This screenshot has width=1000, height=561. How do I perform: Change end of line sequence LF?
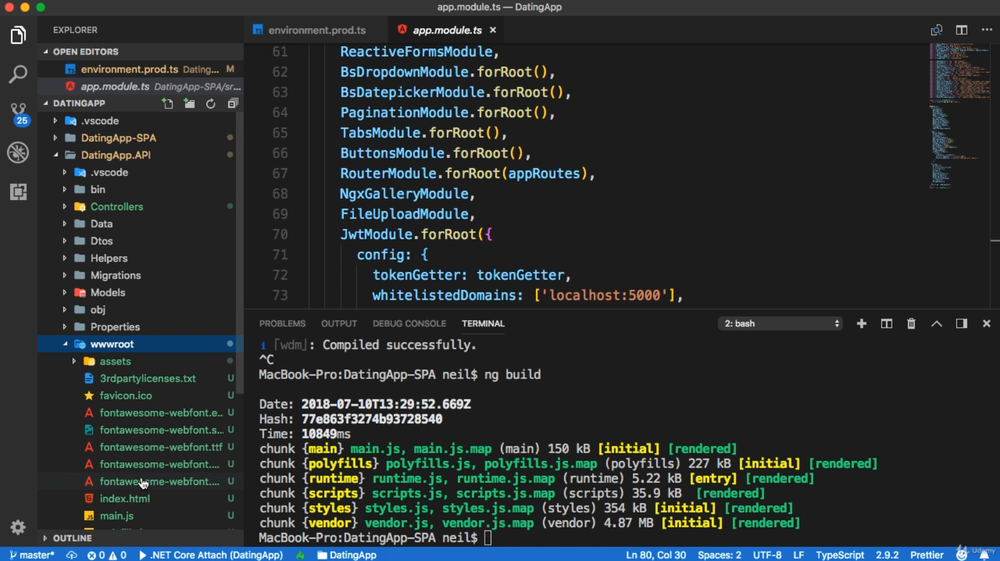798,555
